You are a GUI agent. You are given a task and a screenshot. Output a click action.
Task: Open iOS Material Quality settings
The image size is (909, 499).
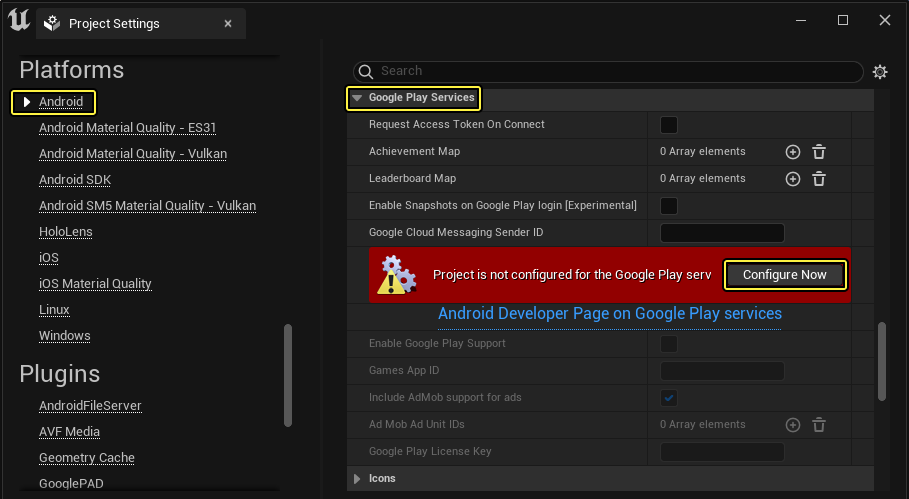95,283
